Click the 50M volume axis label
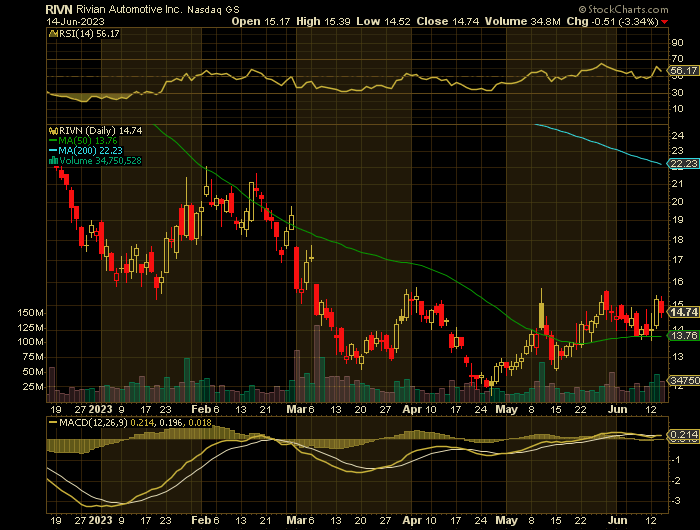700x530 pixels. [33, 372]
